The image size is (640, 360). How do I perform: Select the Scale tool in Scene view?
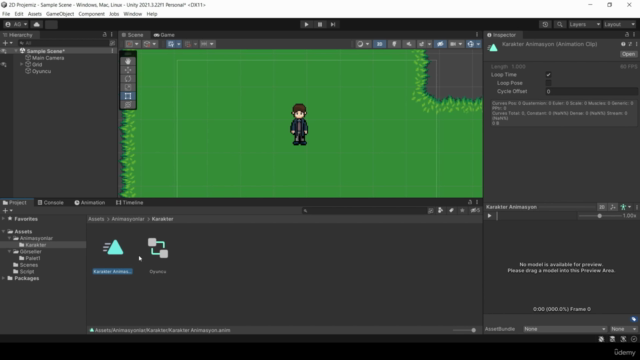click(x=128, y=87)
